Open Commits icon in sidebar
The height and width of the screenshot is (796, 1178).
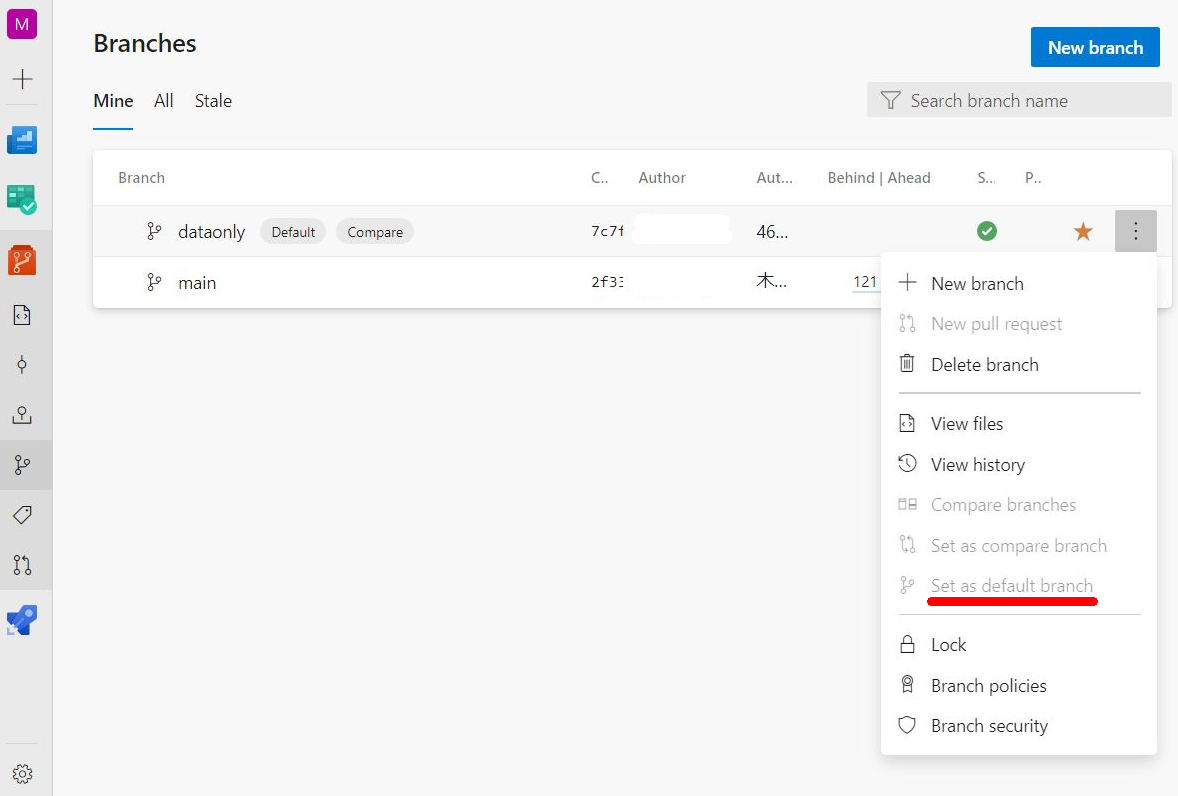pyautogui.click(x=22, y=365)
